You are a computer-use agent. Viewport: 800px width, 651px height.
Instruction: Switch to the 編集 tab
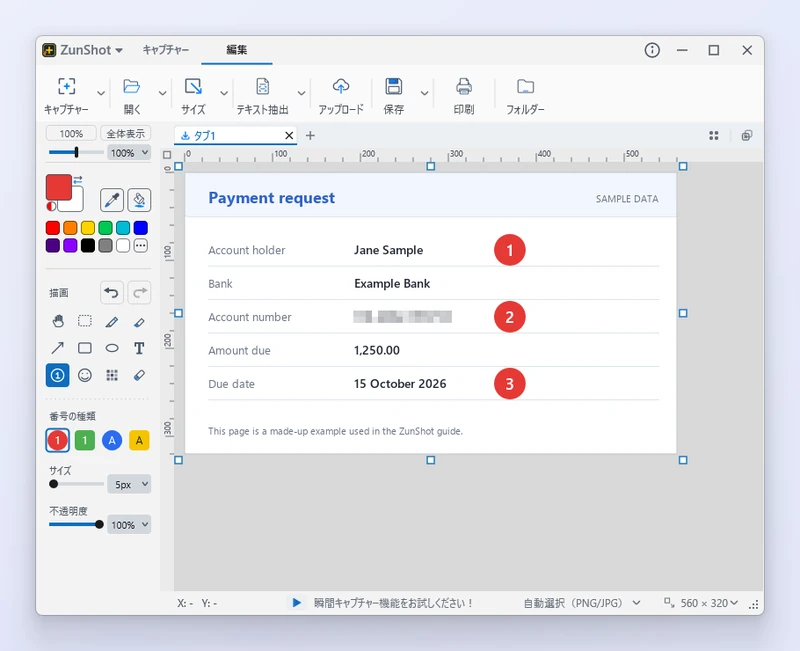point(237,50)
